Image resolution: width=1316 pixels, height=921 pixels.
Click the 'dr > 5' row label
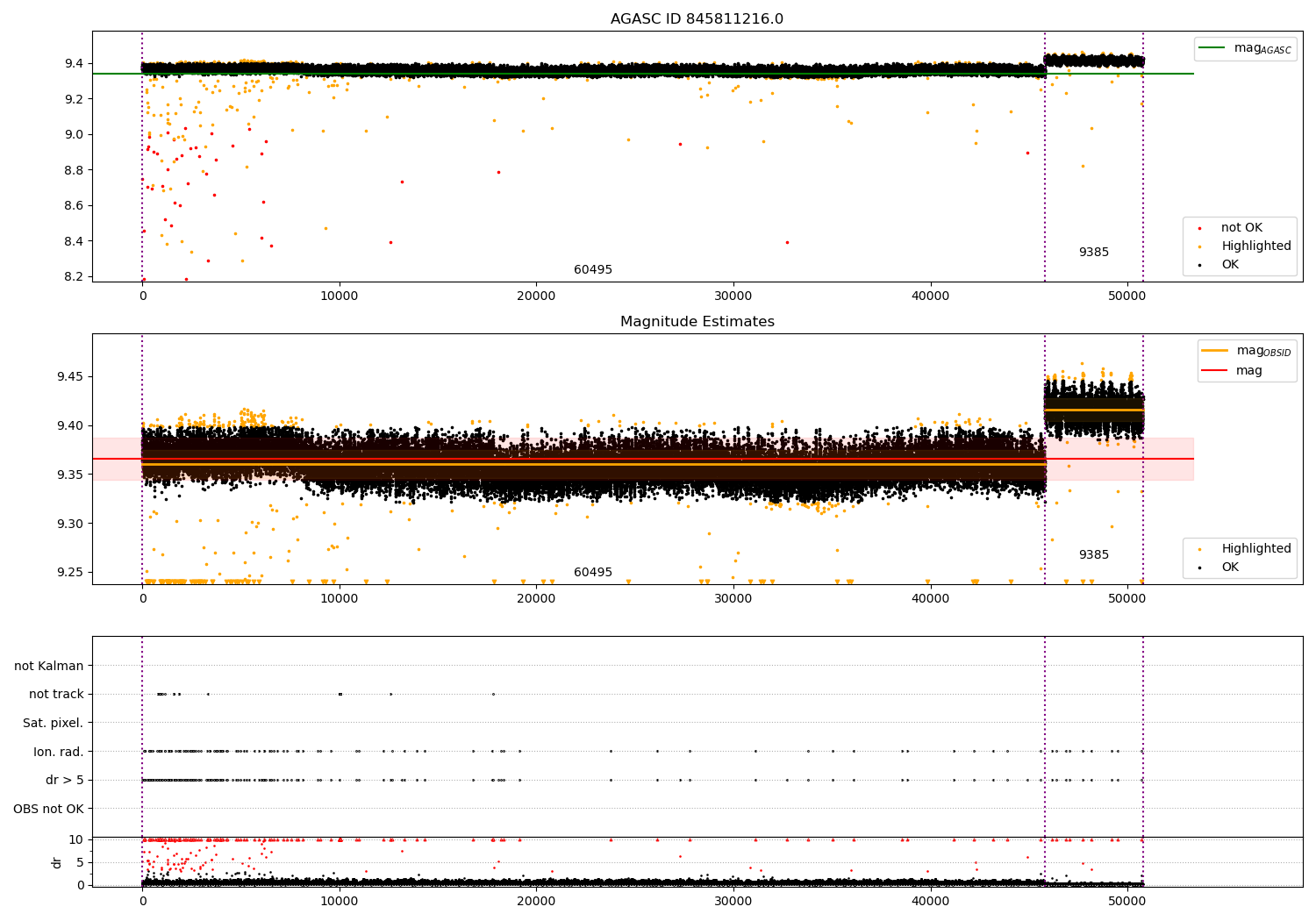click(x=65, y=780)
